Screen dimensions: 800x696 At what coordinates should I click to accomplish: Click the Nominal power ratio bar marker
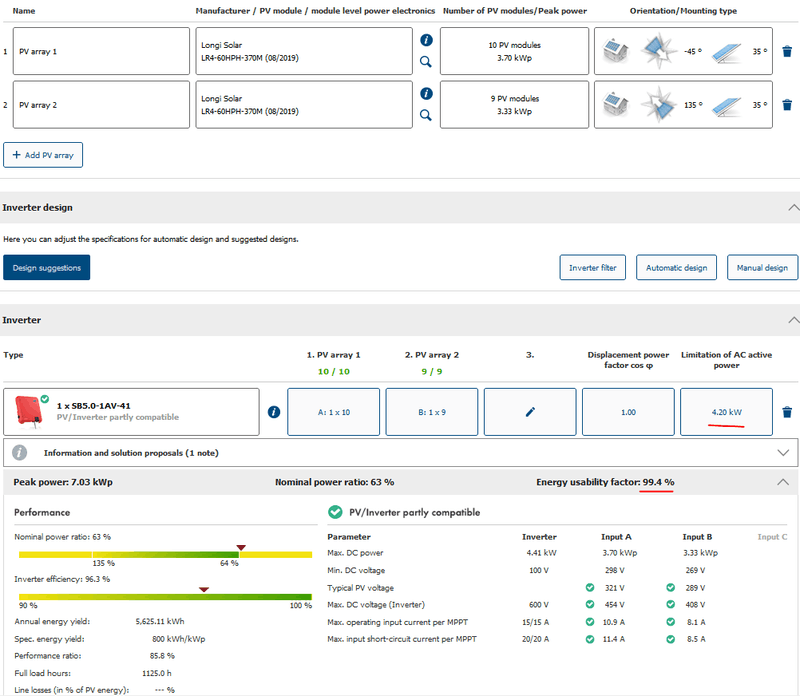pos(240,548)
